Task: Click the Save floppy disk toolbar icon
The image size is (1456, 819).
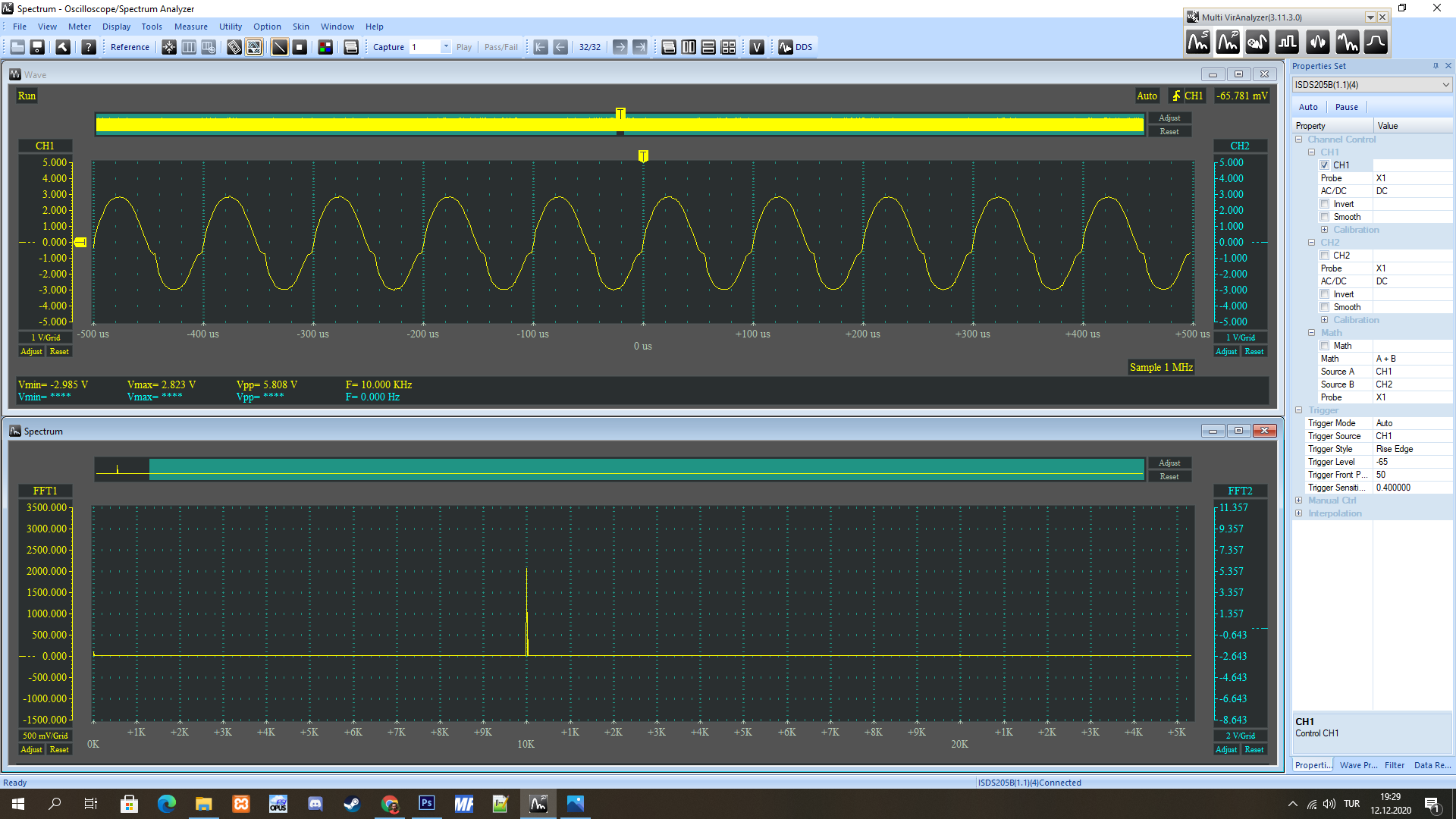Action: 37,47
